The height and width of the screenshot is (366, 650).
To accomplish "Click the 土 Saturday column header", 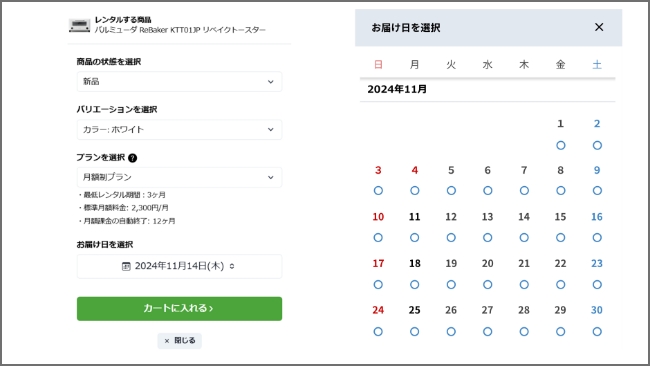I will click(597, 65).
